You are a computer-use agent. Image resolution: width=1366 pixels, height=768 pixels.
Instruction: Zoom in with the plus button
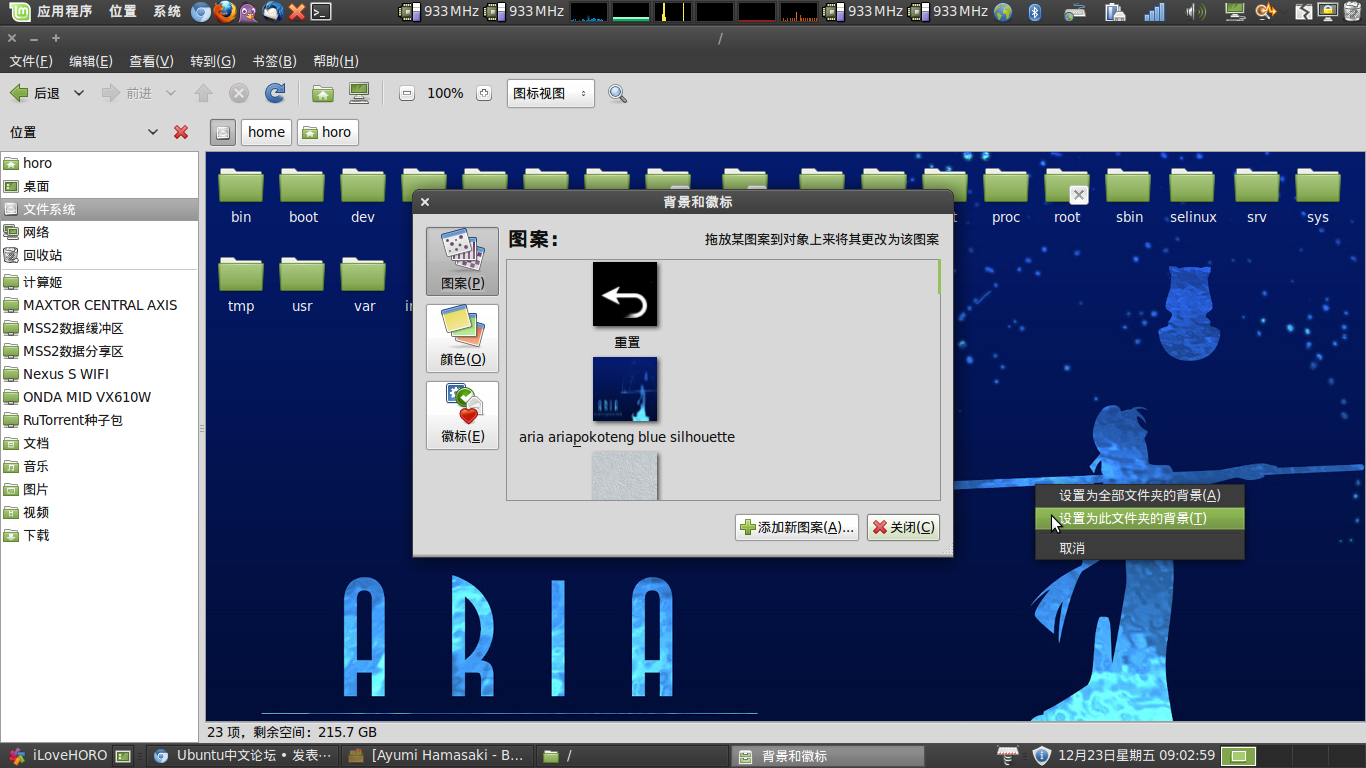tap(484, 93)
